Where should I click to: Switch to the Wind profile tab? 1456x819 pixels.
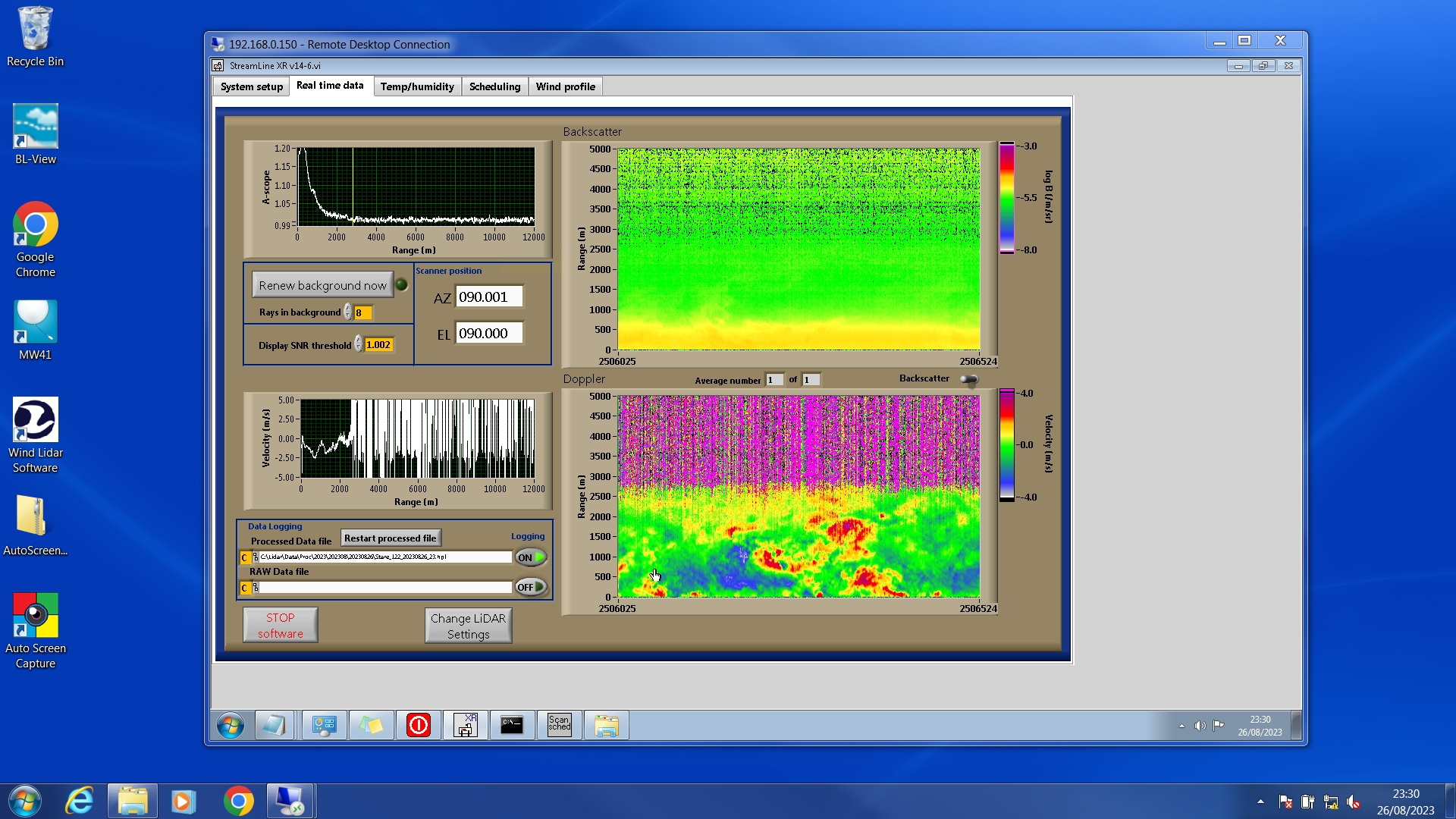coord(565,86)
